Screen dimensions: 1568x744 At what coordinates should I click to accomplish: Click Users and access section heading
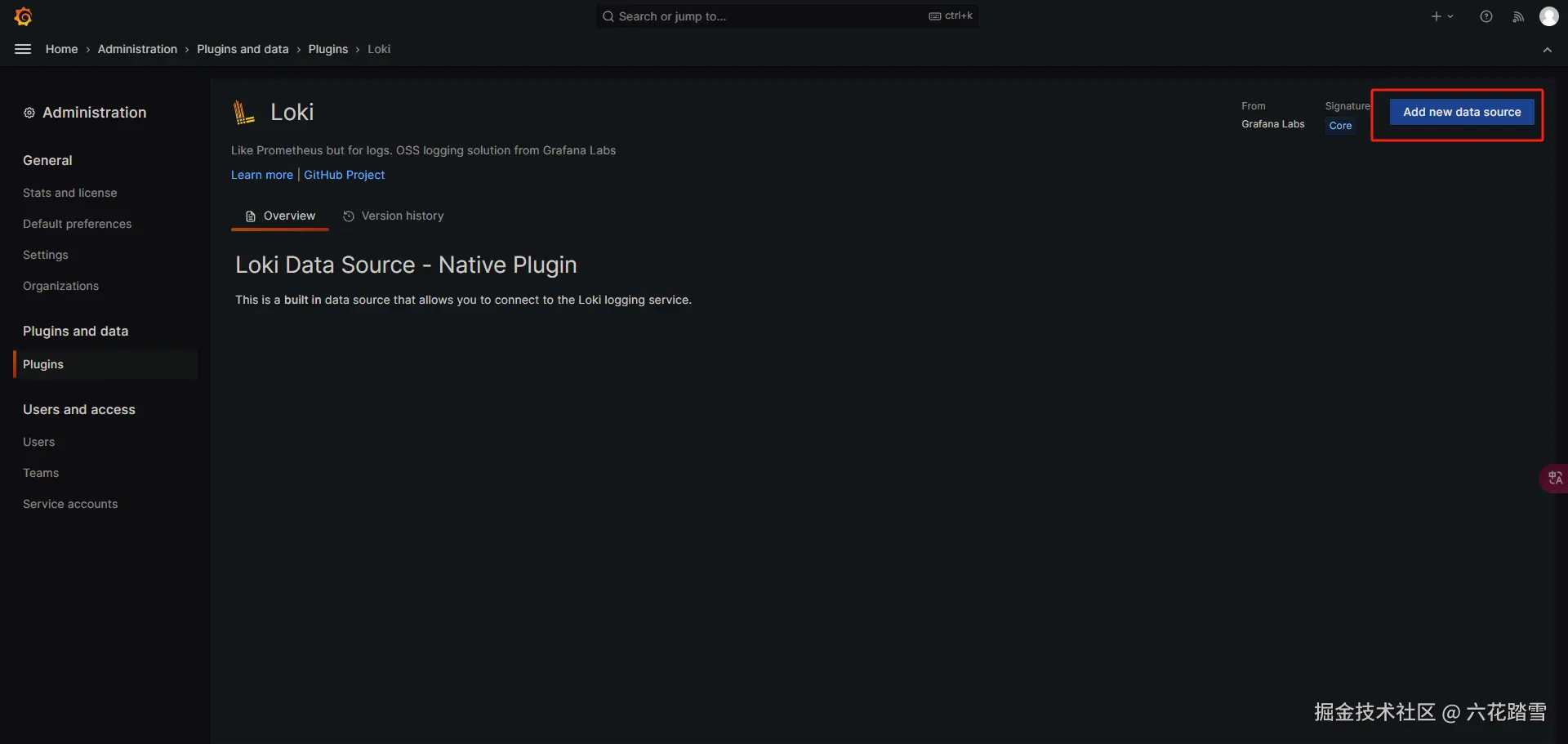click(79, 409)
